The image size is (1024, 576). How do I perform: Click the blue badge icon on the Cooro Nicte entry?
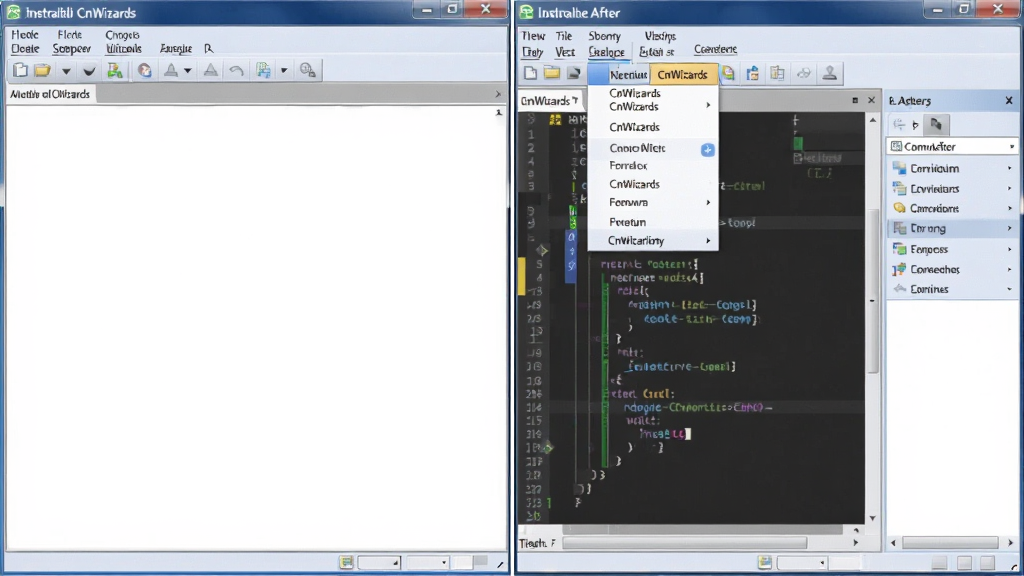click(x=707, y=150)
